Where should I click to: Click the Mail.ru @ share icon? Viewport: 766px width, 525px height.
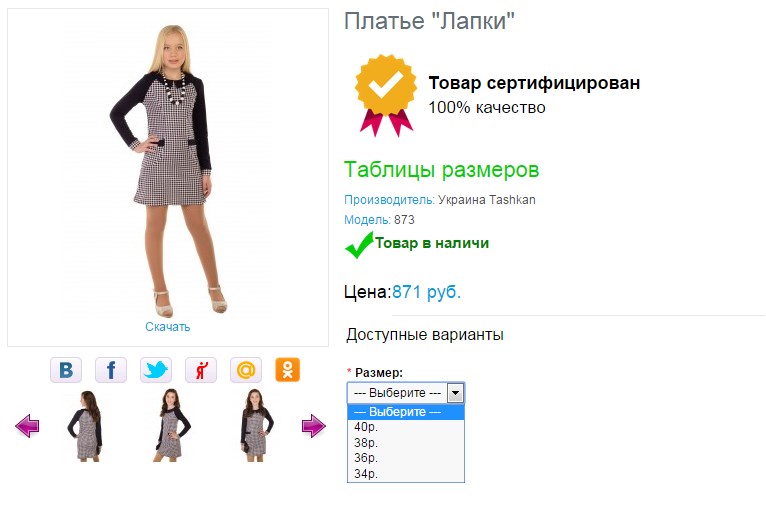(x=246, y=370)
